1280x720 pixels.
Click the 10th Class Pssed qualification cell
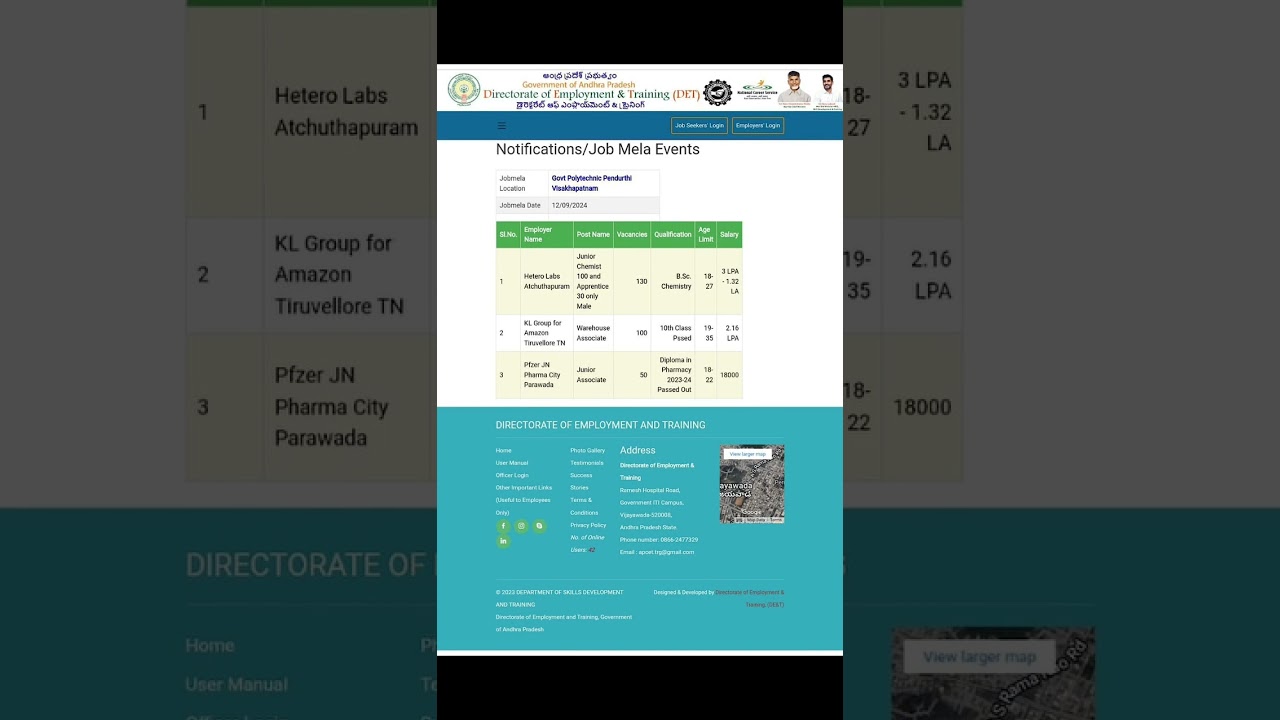point(673,333)
